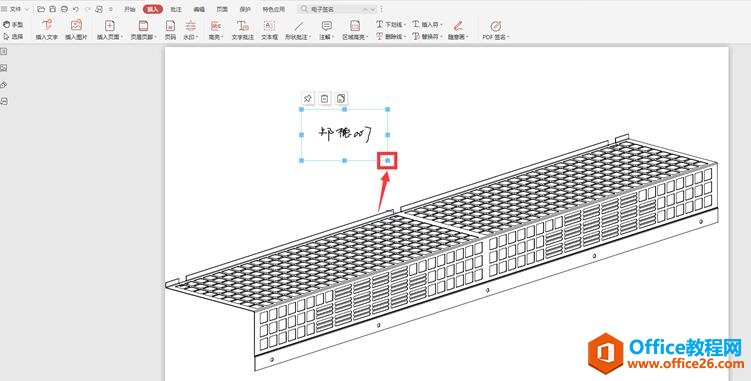The image size is (751, 381).
Task: Open the 文件 file menu
Action: click(x=15, y=9)
